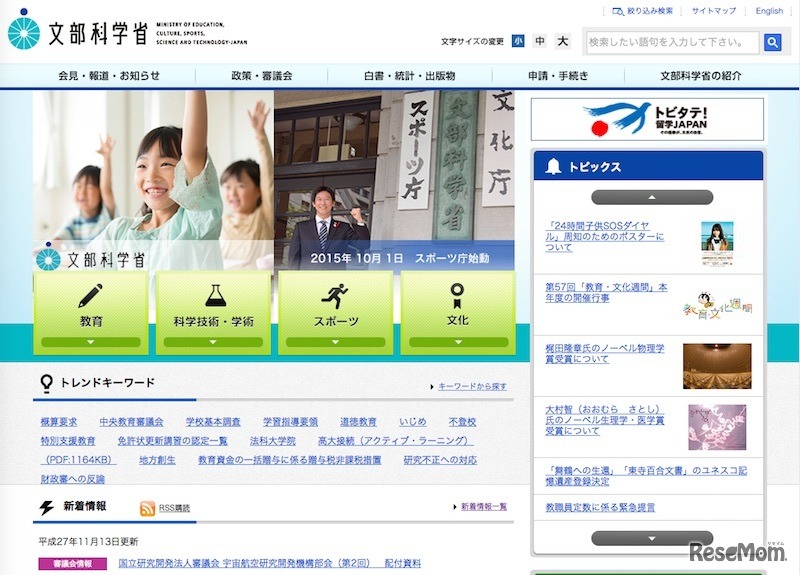Click the 地方創生 keyword

(157, 460)
